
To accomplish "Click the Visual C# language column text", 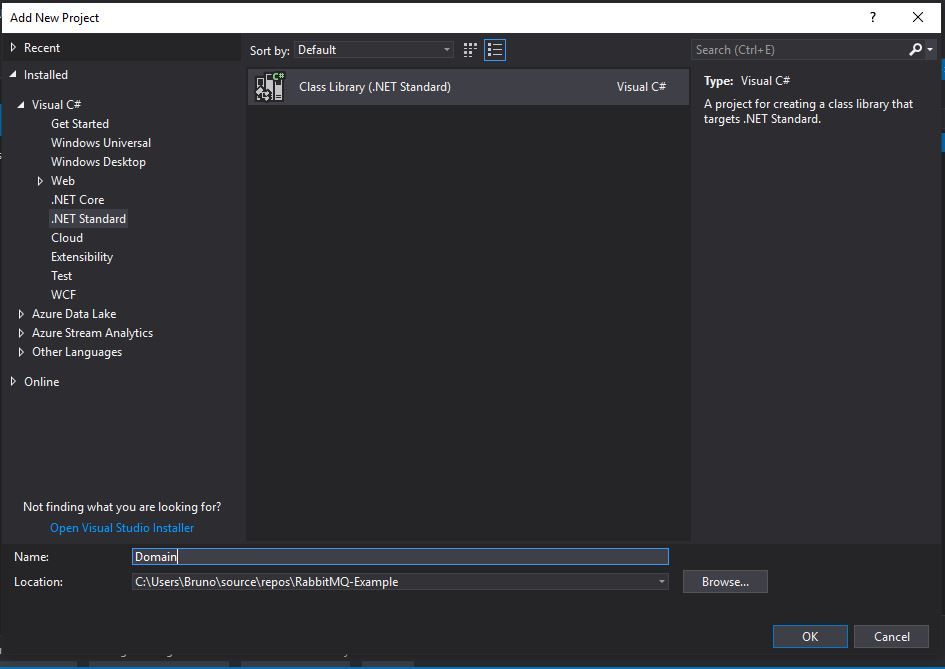I will (x=641, y=87).
